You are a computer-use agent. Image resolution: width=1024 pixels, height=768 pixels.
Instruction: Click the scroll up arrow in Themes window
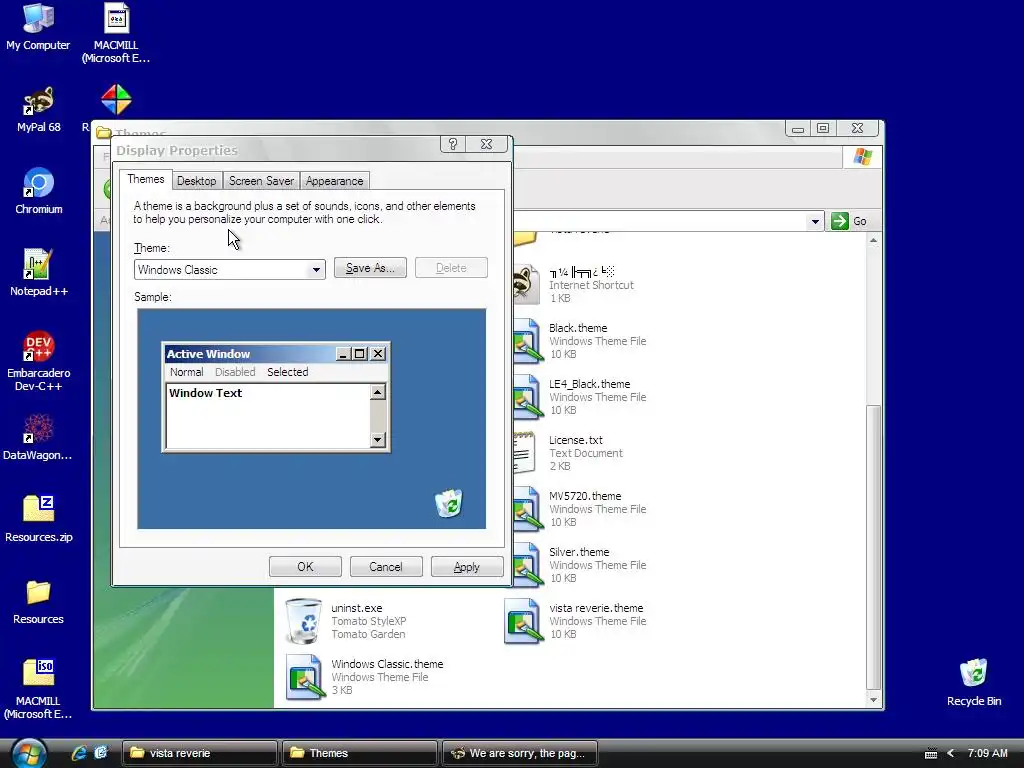pyautogui.click(x=874, y=241)
